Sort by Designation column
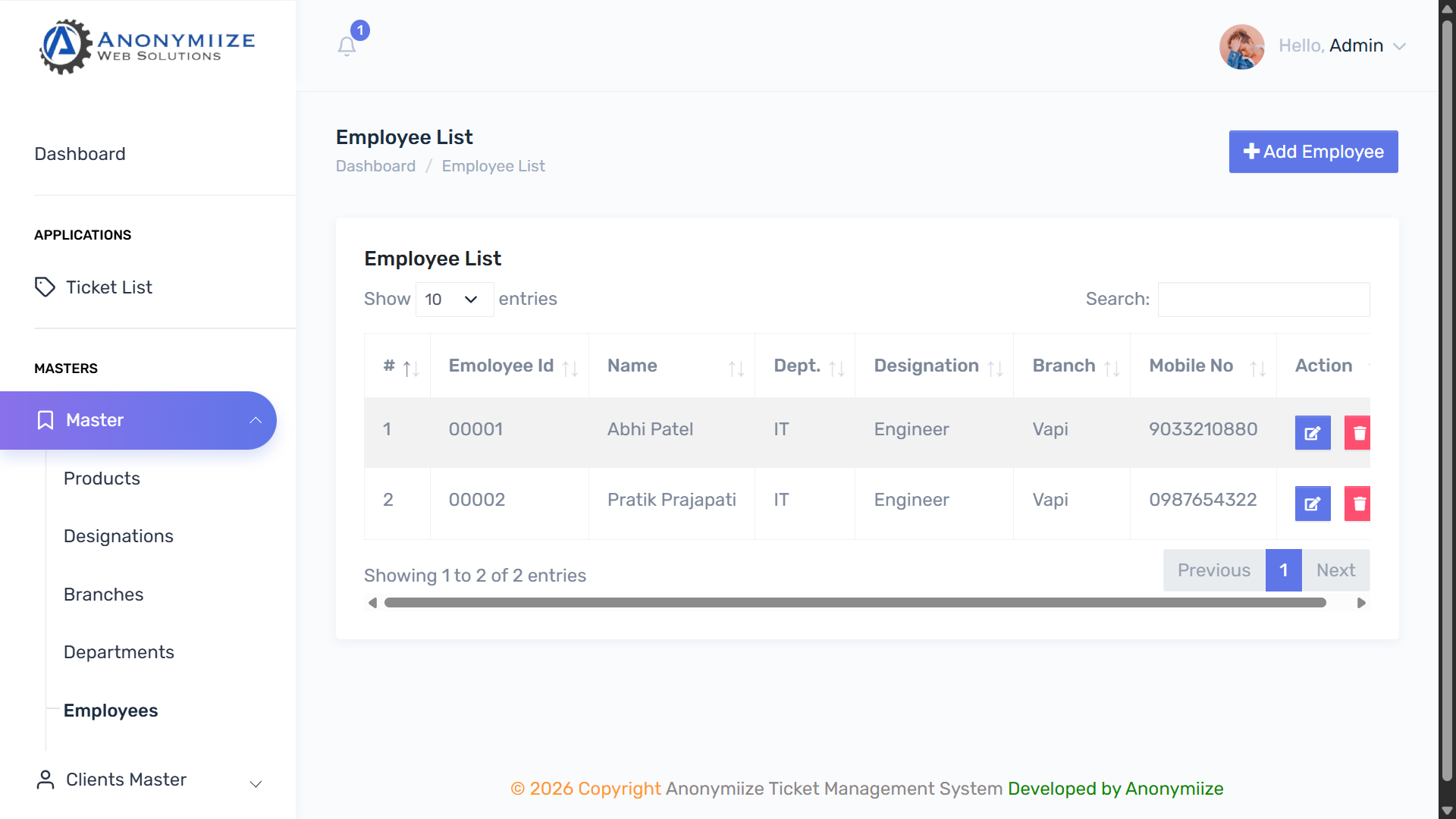 (x=934, y=366)
